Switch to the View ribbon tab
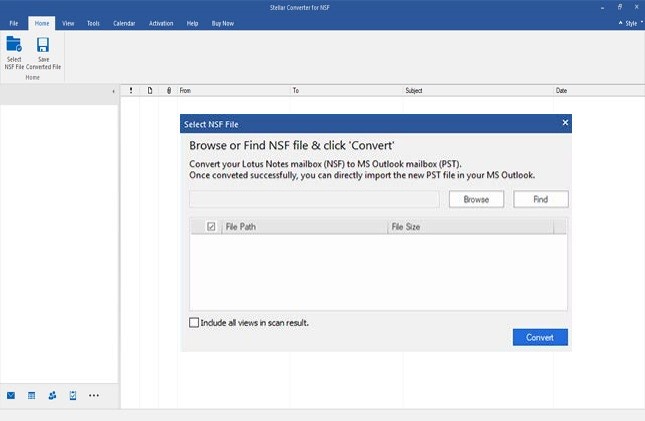Image resolution: width=645 pixels, height=421 pixels. 68,23
